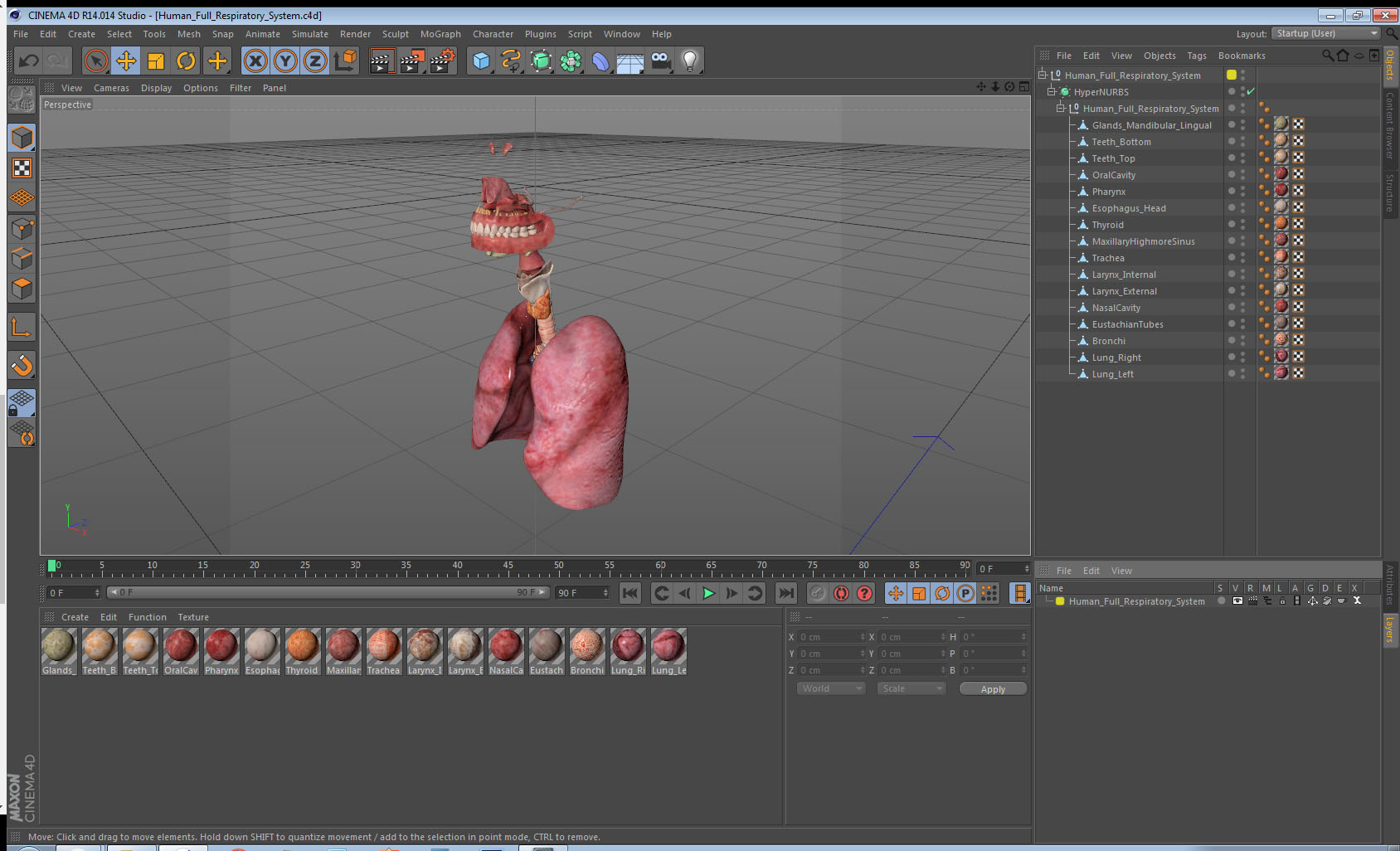The width and height of the screenshot is (1400, 851).
Task: Open the Scale dropdown in coordinates
Action: click(911, 688)
